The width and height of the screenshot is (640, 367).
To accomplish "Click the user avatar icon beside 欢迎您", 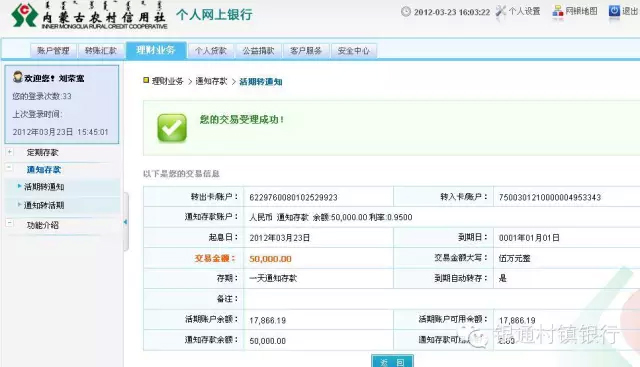I will (18, 77).
